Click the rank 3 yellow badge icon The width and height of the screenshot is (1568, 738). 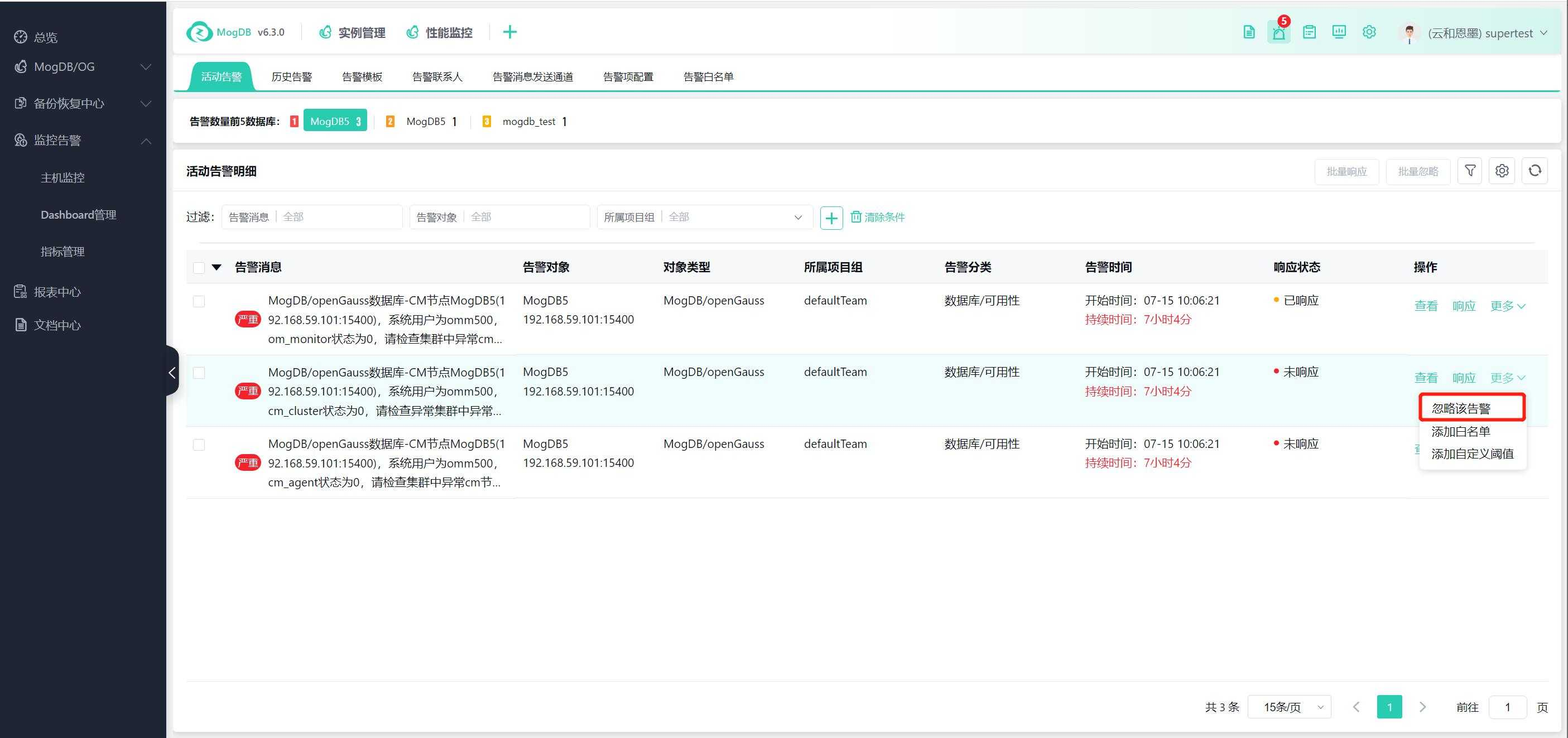point(487,122)
